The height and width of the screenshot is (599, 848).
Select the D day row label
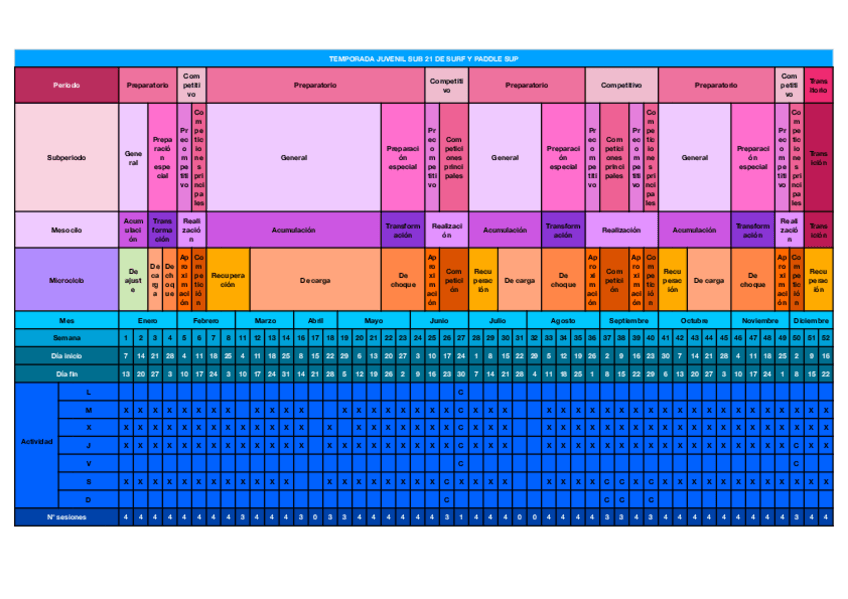click(89, 499)
